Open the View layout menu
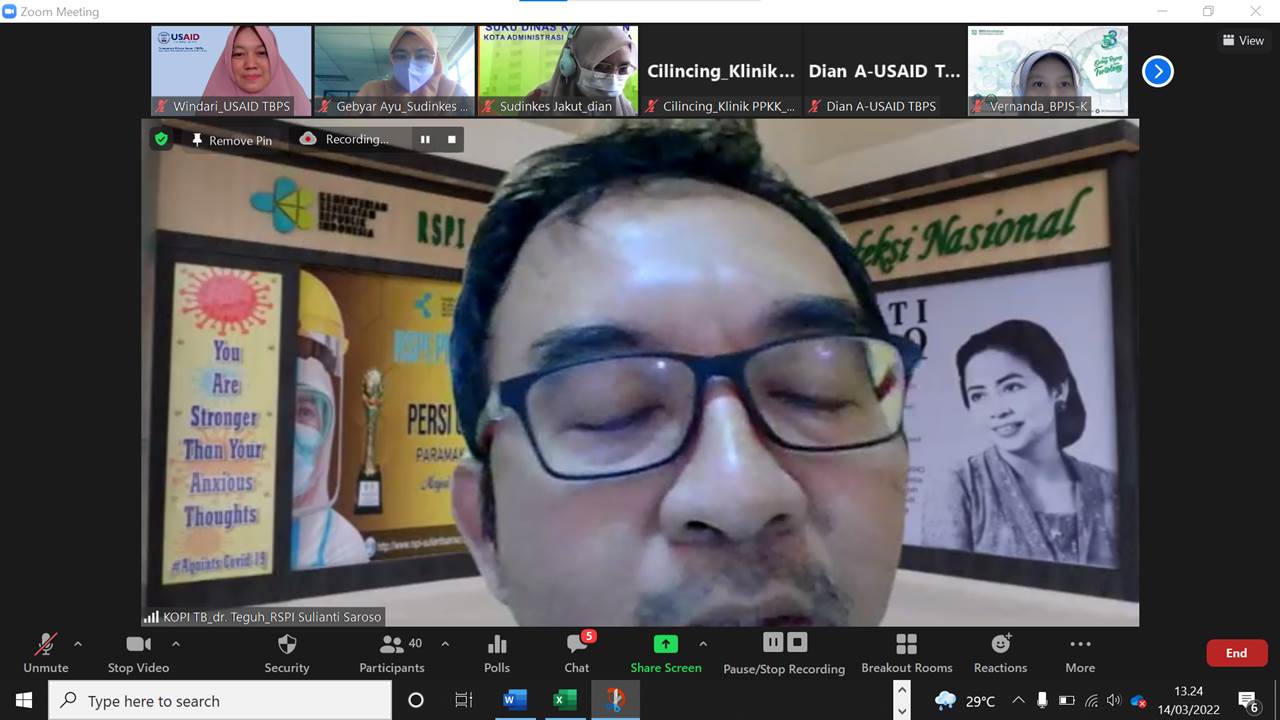Image resolution: width=1280 pixels, height=720 pixels. click(1243, 41)
